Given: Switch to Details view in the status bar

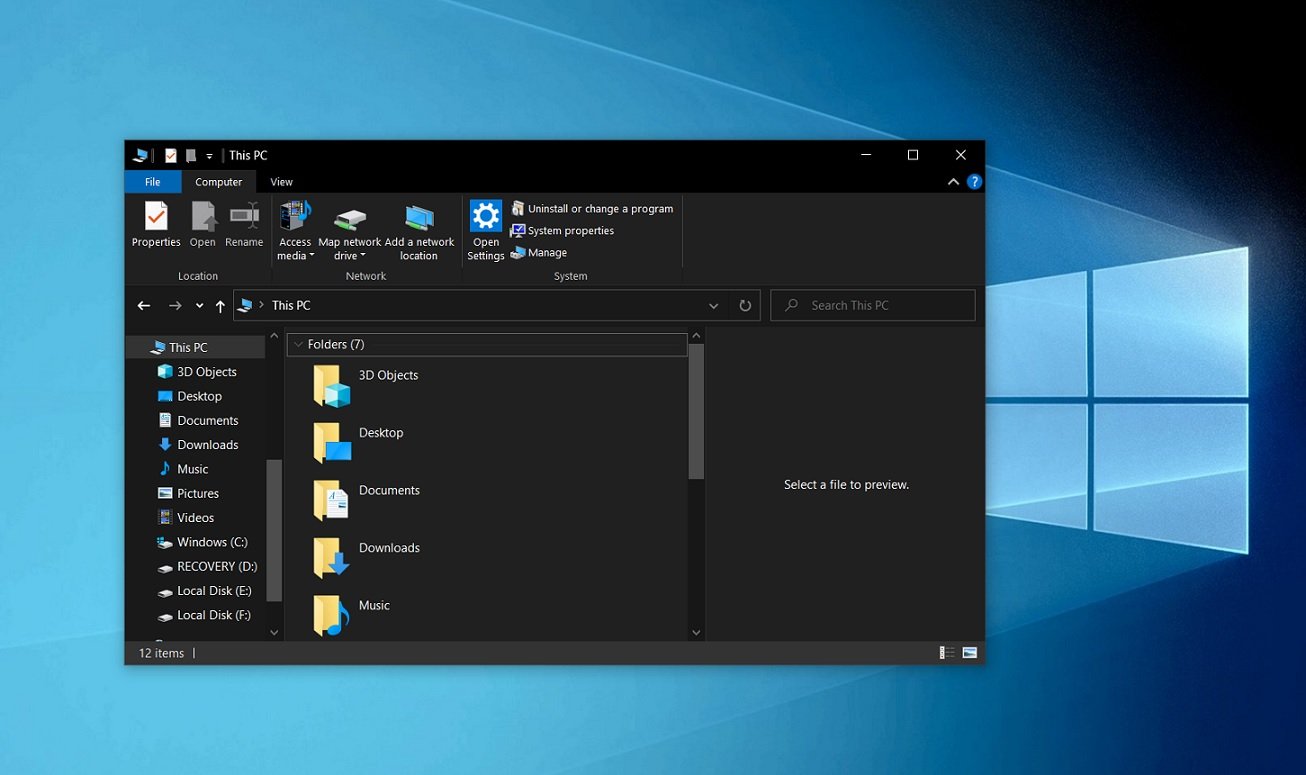Looking at the screenshot, I should pos(944,651).
